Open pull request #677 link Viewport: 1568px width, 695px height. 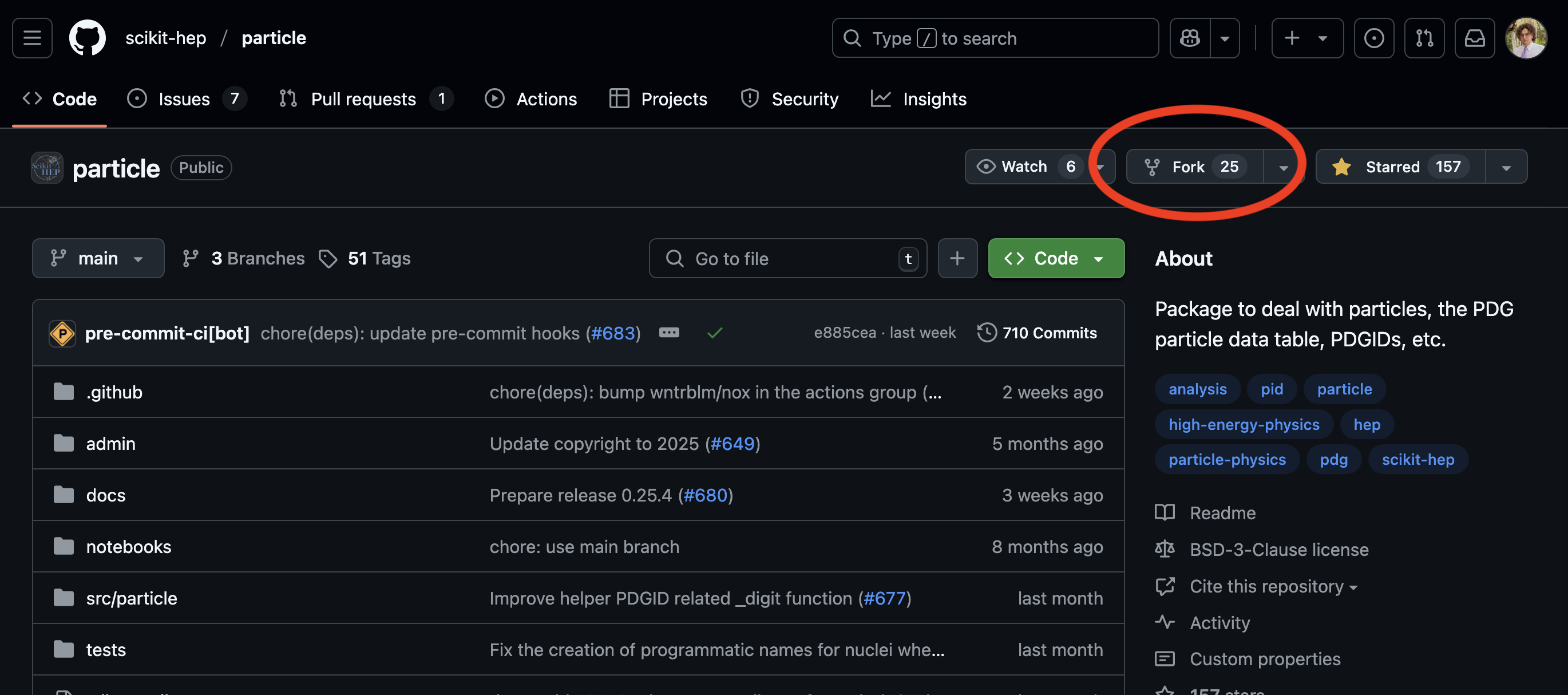point(885,598)
